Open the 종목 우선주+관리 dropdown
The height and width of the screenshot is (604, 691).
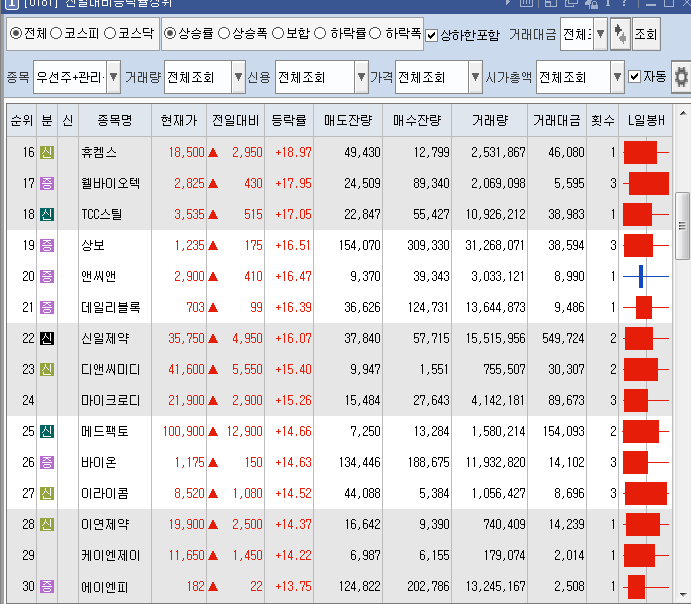pyautogui.click(x=113, y=77)
